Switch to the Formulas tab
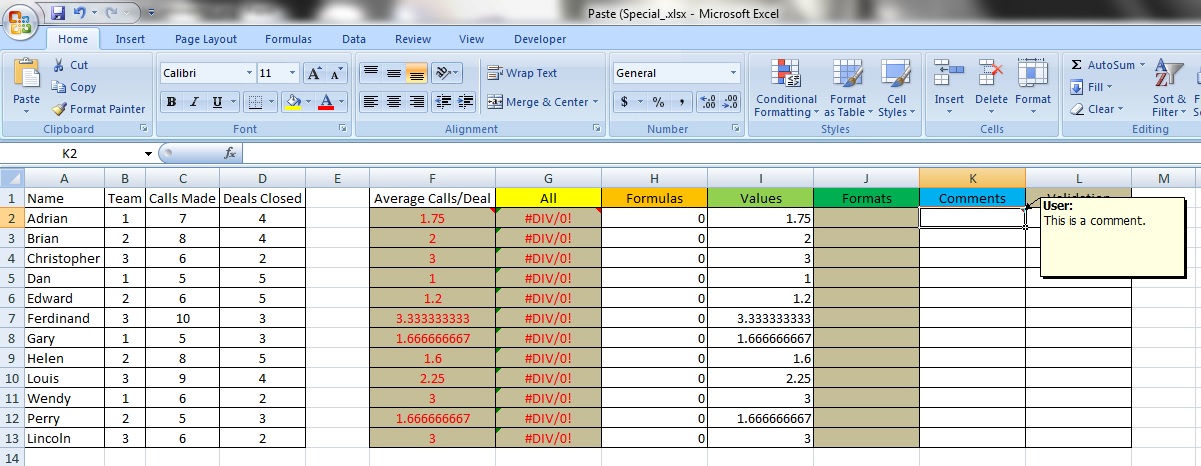Viewport: 1201px width, 466px height. coord(288,39)
